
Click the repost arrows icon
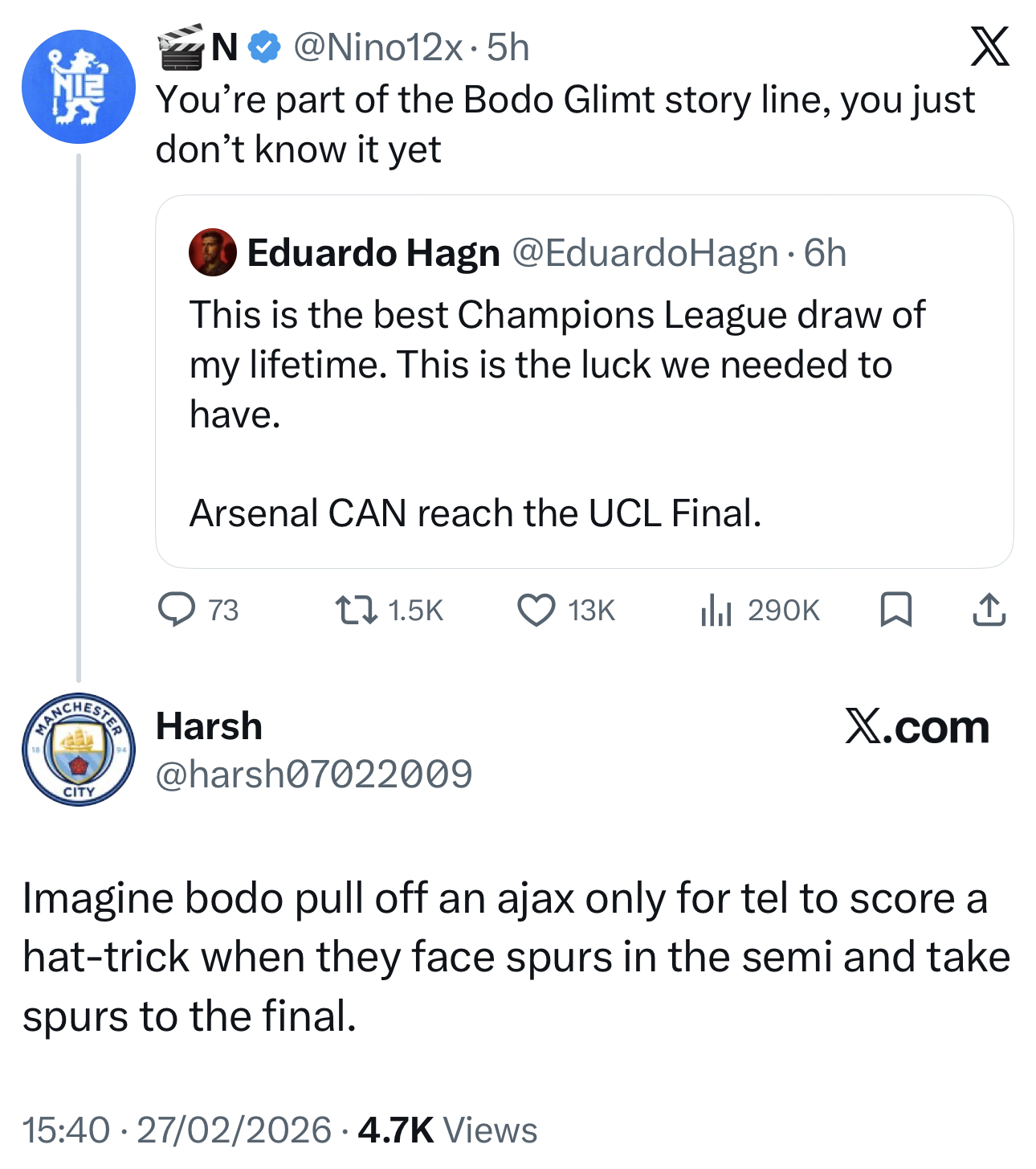pos(357,610)
